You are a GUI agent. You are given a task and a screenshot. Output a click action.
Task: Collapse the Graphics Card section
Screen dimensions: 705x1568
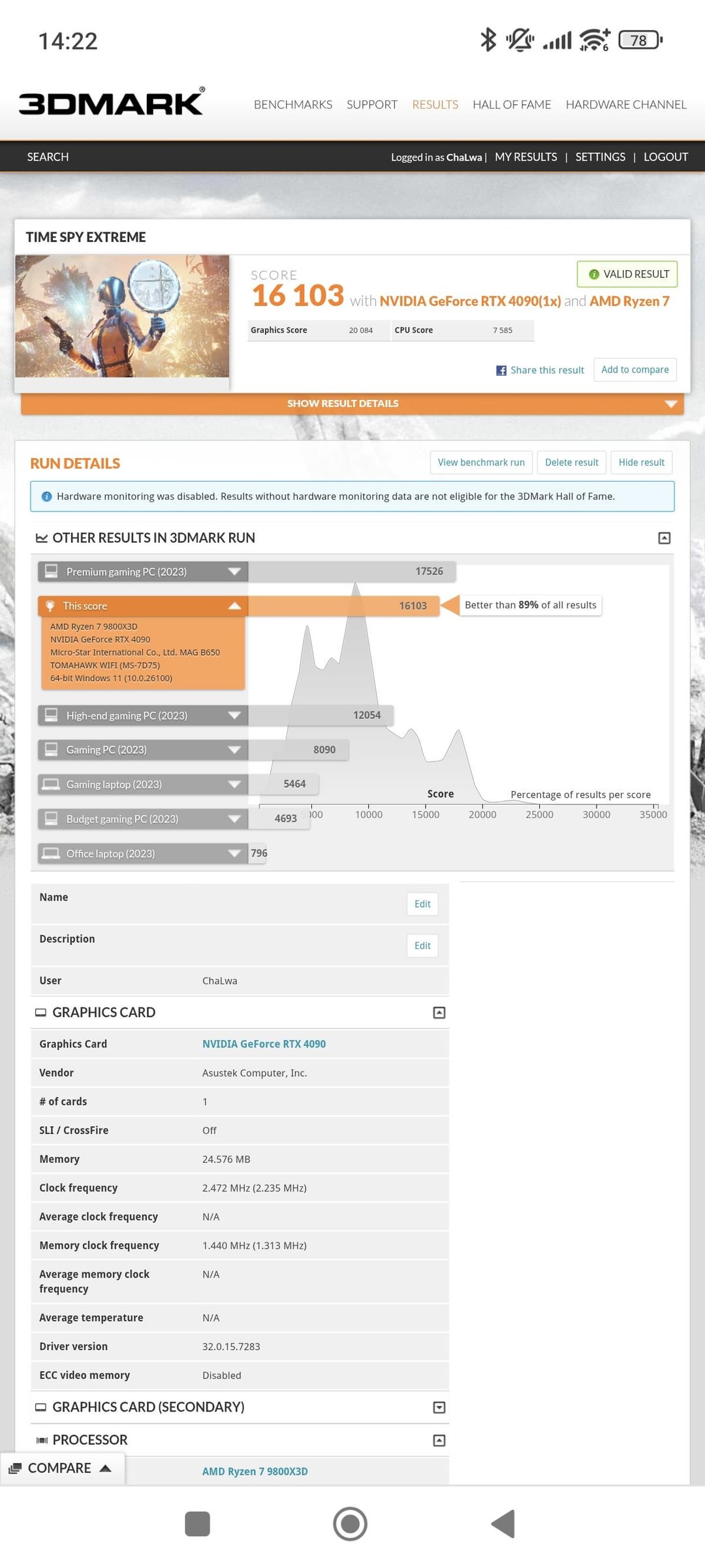click(439, 1013)
